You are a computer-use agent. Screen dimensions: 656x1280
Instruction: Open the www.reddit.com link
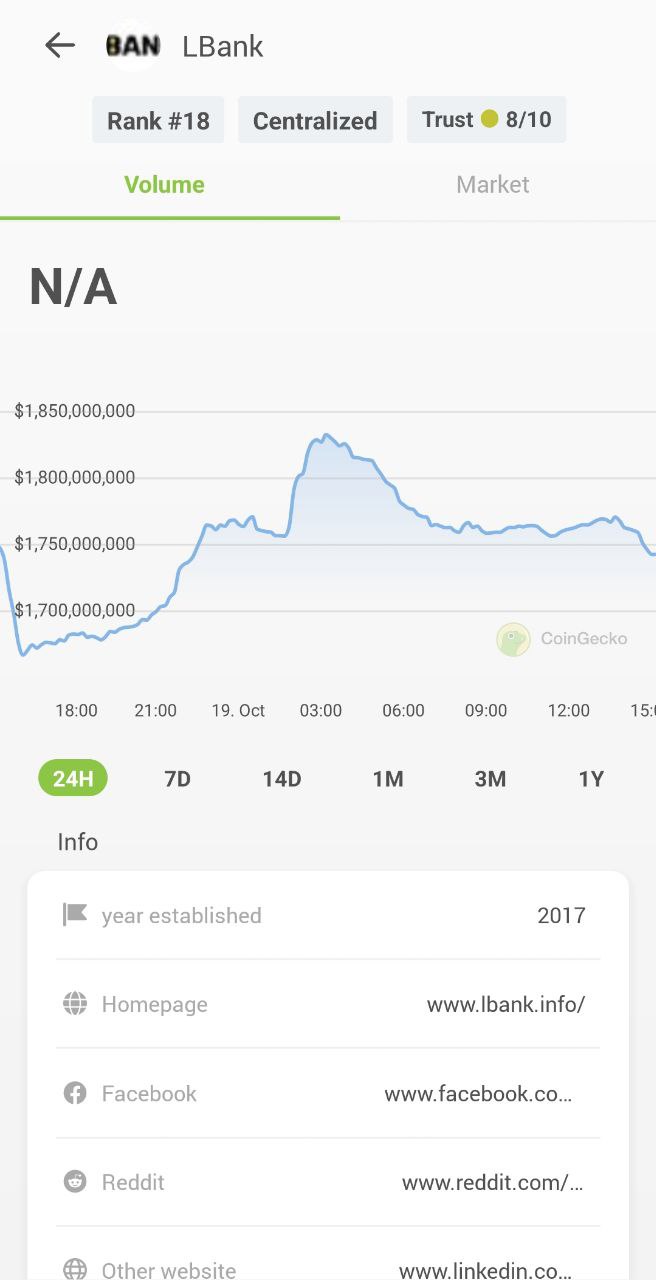pyautogui.click(x=492, y=1182)
